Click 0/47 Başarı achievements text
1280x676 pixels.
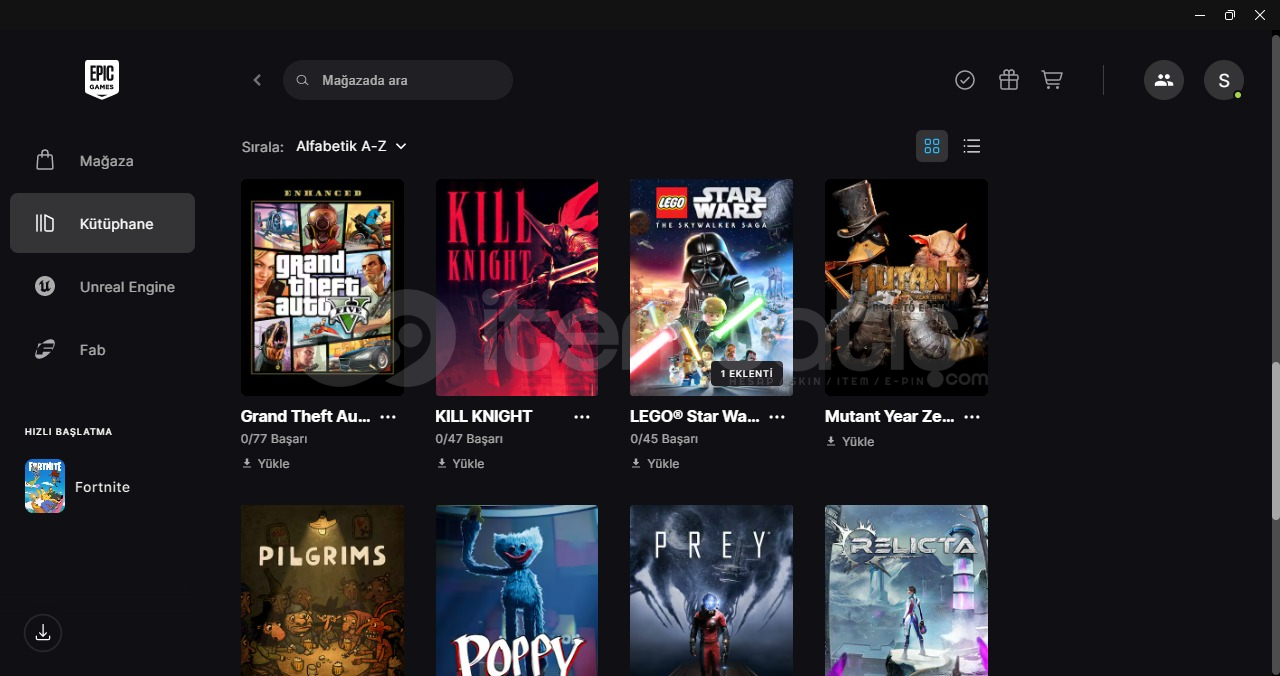[469, 439]
